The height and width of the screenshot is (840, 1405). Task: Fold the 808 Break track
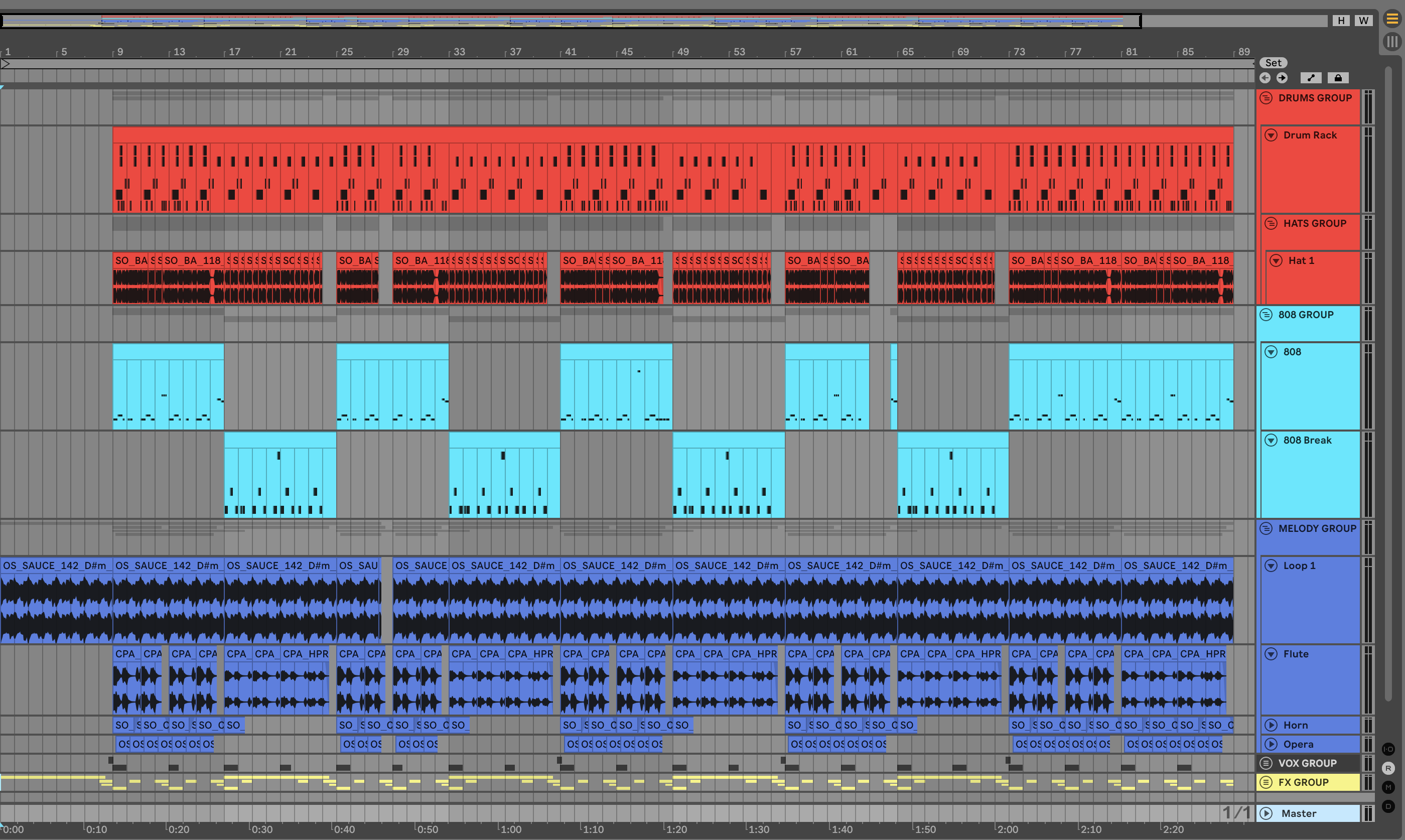tap(1271, 441)
